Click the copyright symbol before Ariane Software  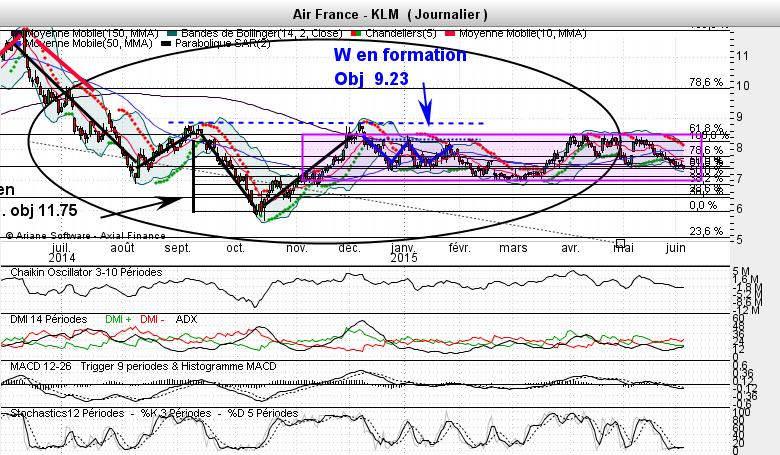click(9, 235)
